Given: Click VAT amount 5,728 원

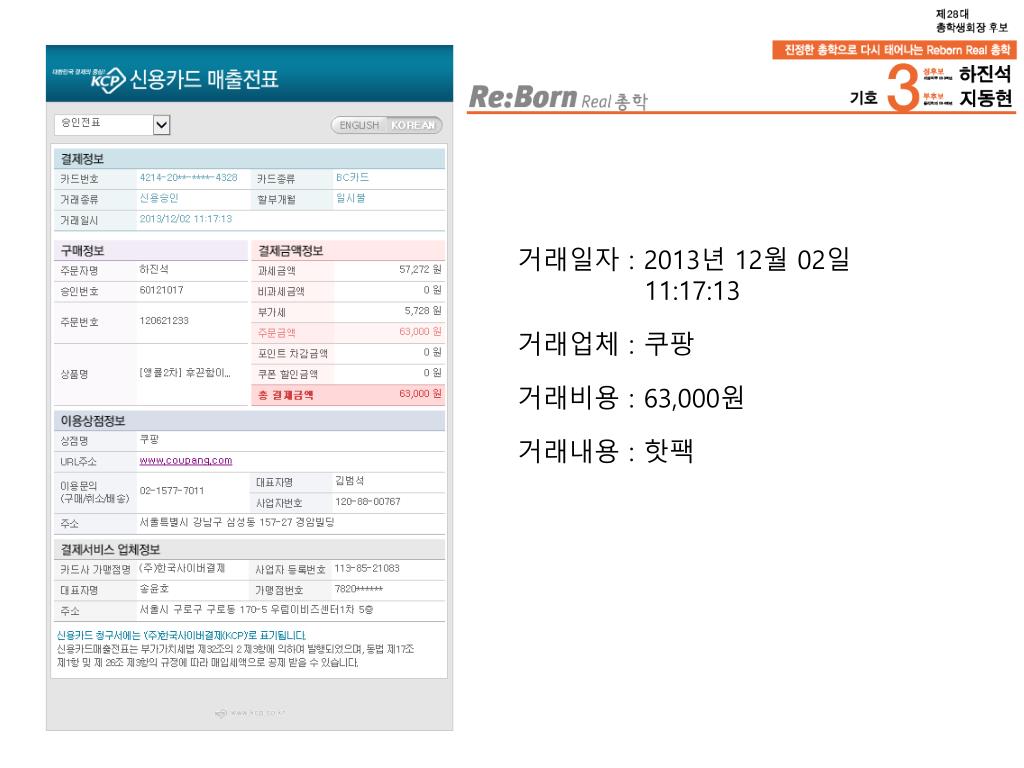Looking at the screenshot, I should coord(423,311).
